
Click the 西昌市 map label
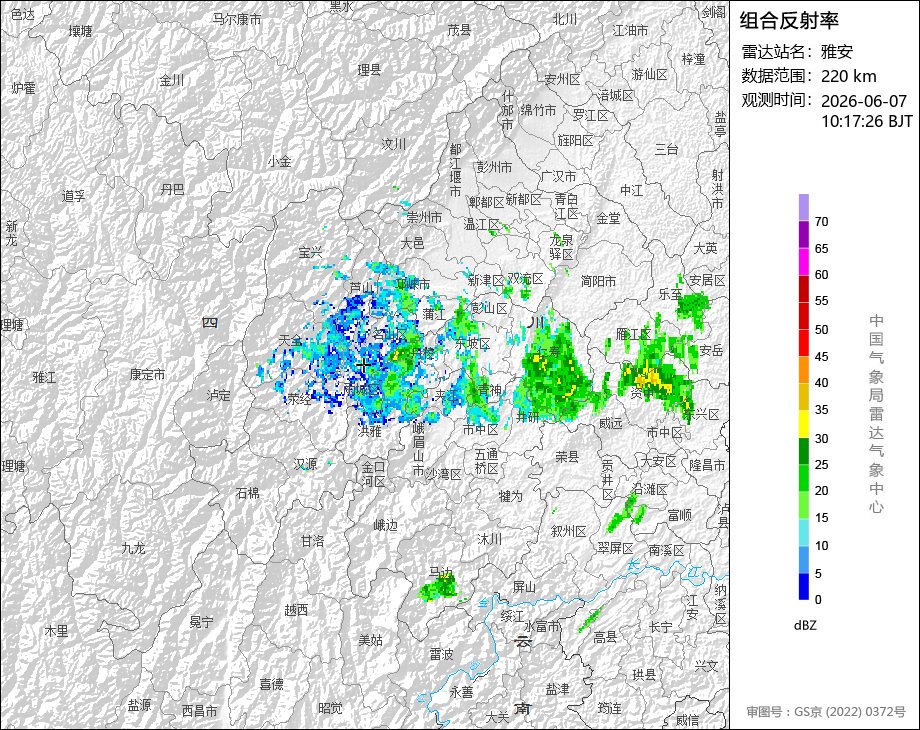(199, 711)
